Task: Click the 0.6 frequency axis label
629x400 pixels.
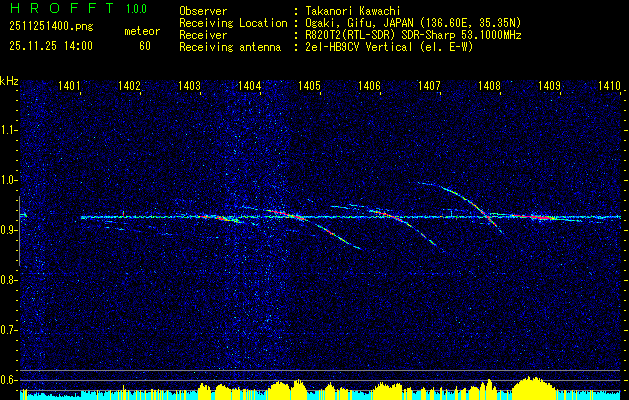Action: click(8, 380)
